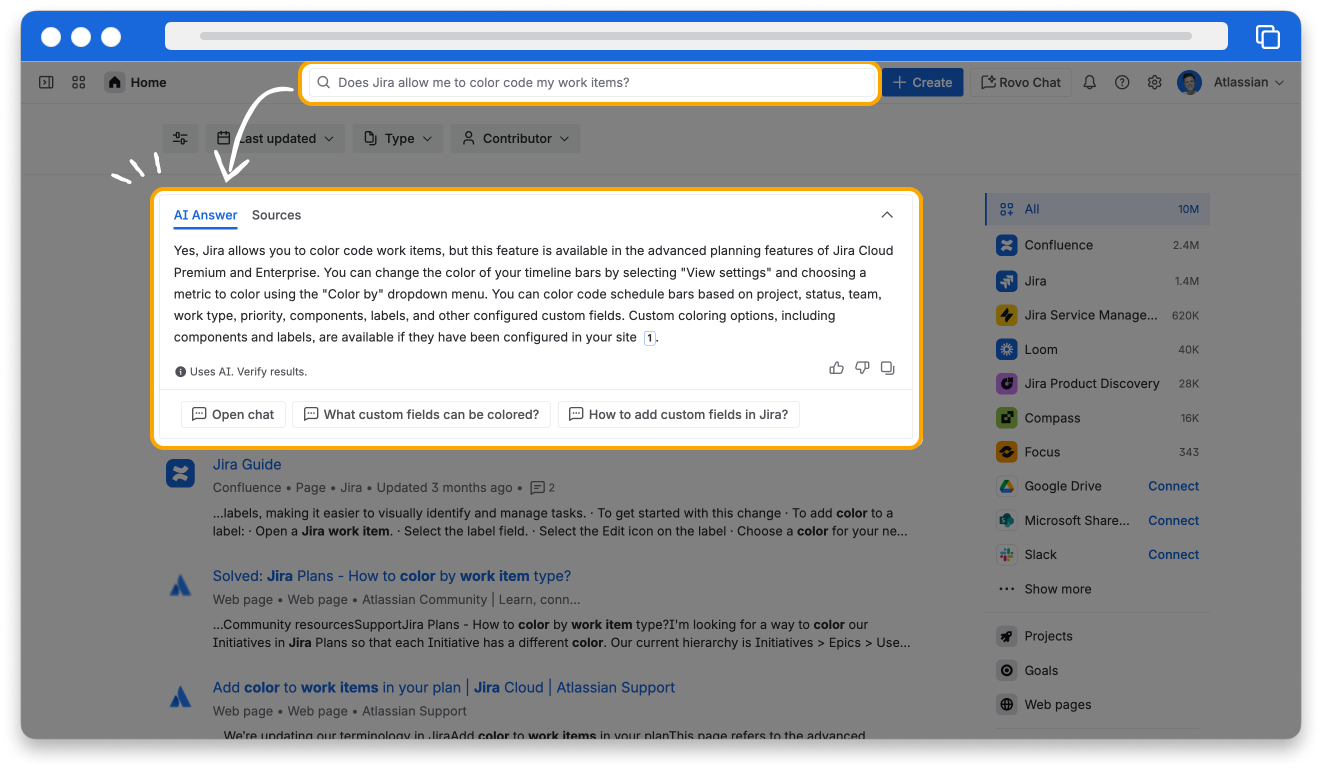Expand the Last updated dropdown
The width and height of the screenshot is (1322, 770).
pyautogui.click(x=276, y=139)
